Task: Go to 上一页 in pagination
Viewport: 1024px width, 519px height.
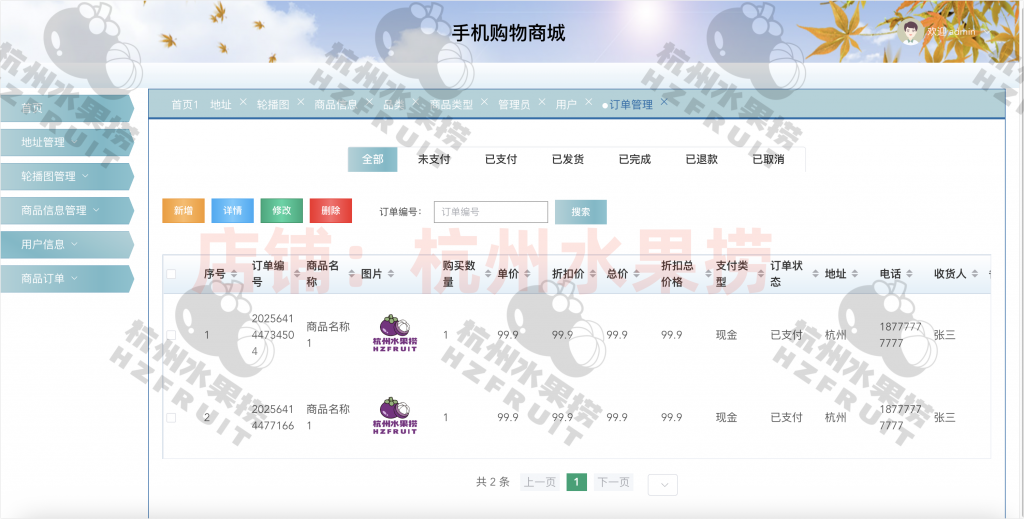Action: 539,482
